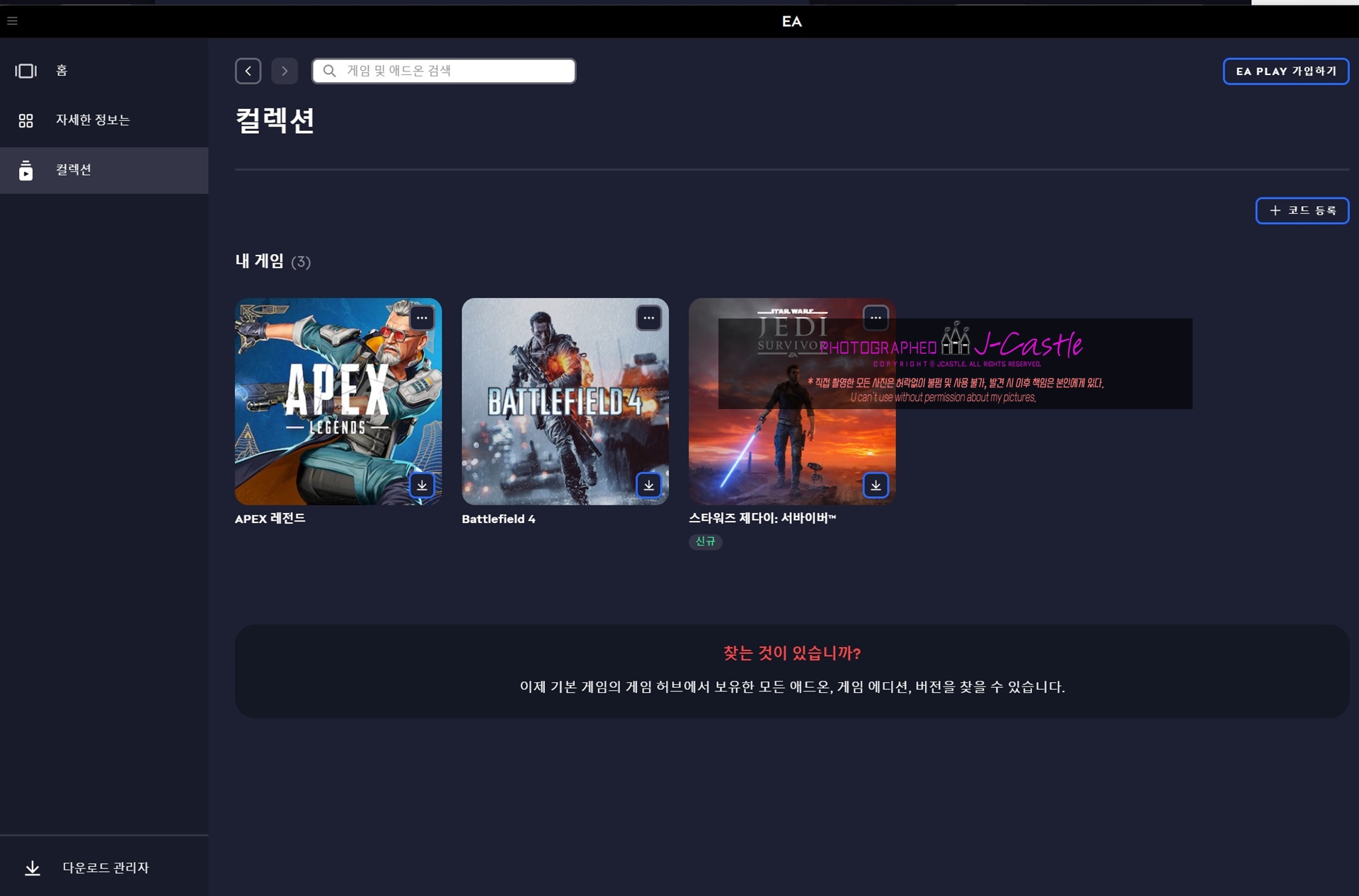Go to 홈 in the sidebar

(x=104, y=71)
